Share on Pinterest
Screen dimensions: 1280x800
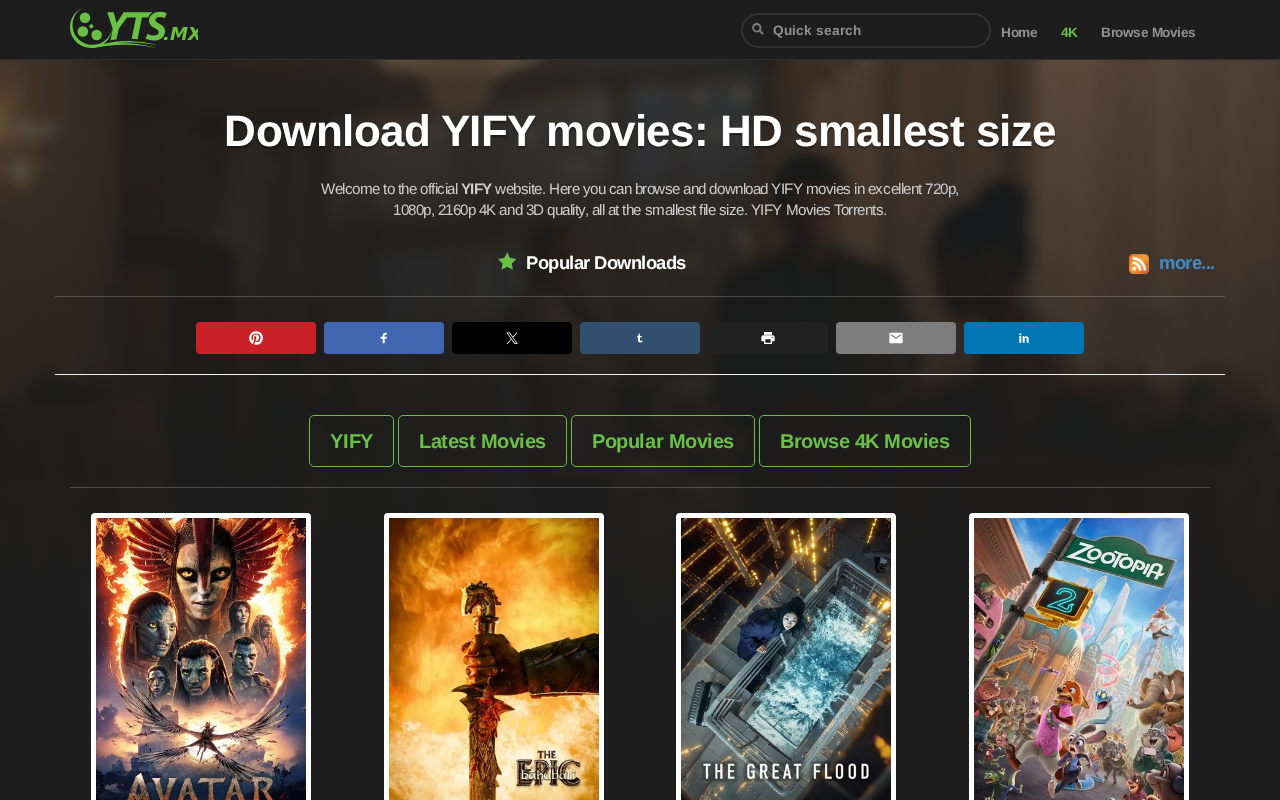[x=256, y=338]
